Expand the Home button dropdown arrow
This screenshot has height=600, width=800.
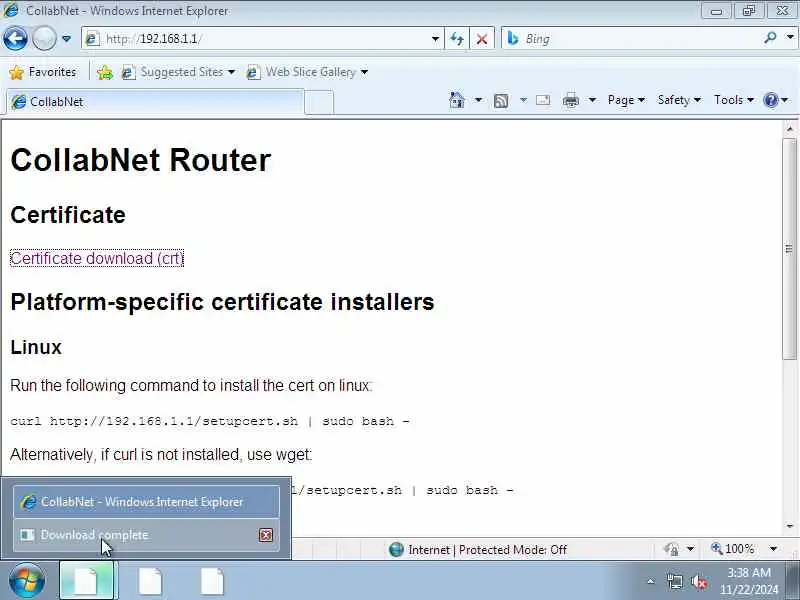(478, 100)
